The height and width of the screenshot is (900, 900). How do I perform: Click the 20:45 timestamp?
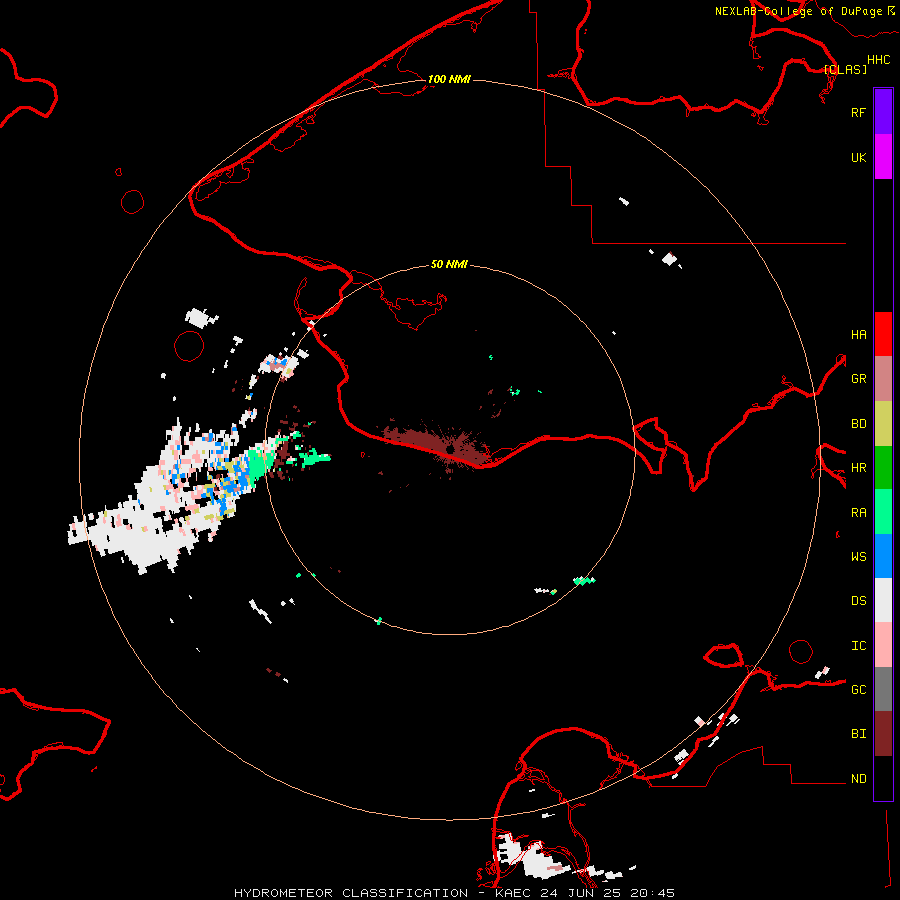point(653,893)
